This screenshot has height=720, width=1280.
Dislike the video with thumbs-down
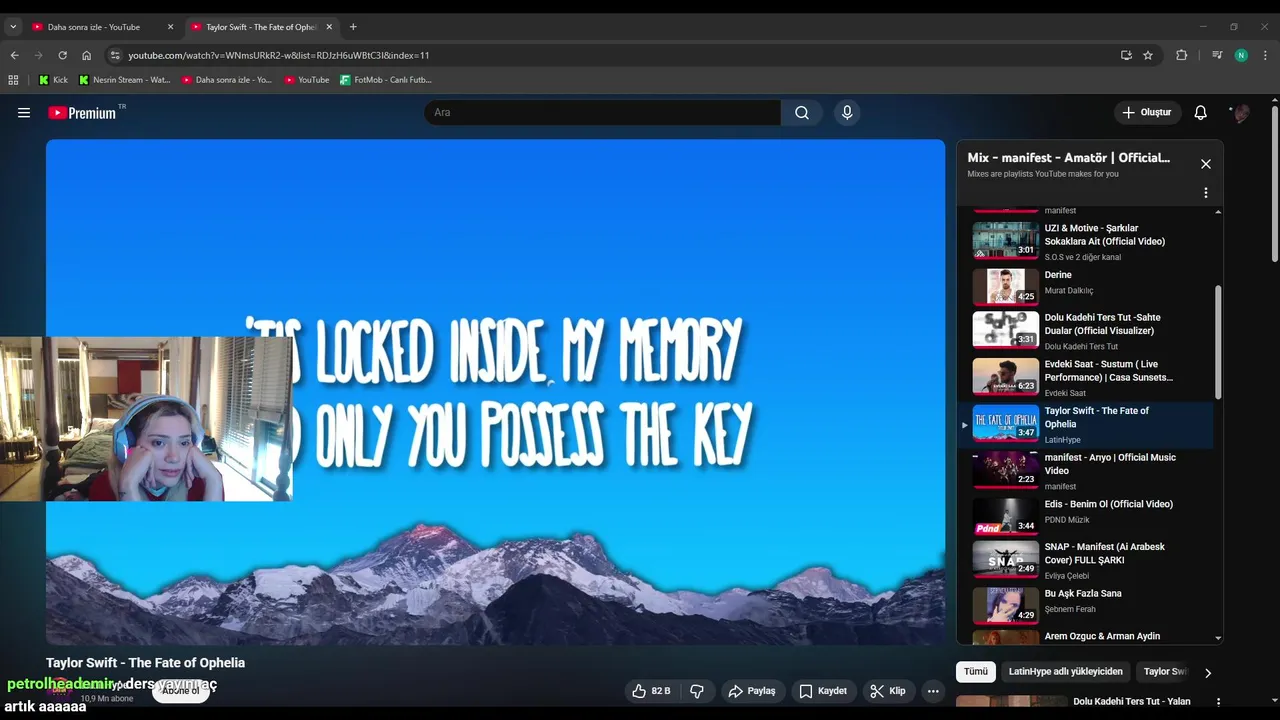(697, 691)
